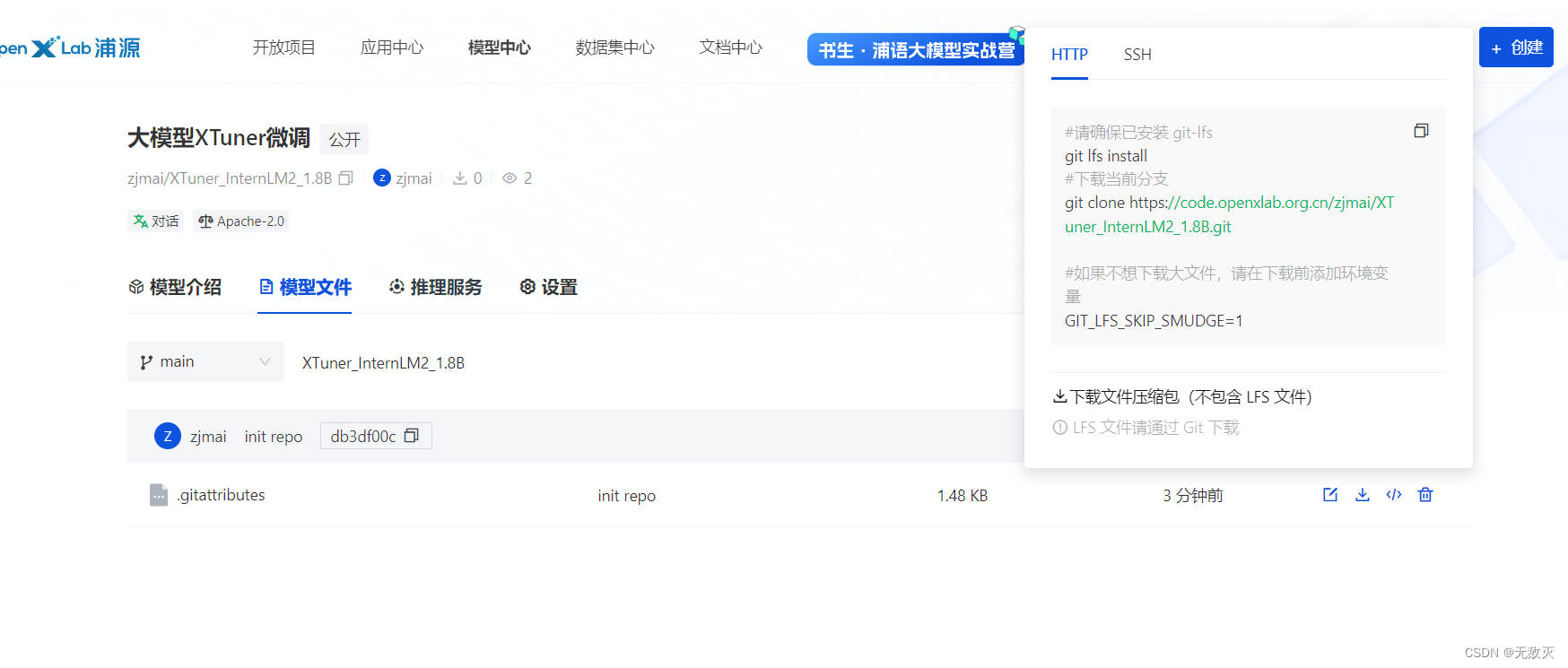The image size is (1568, 668).
Task: Click the init repo message in the .gitattributes row
Action: (627, 496)
